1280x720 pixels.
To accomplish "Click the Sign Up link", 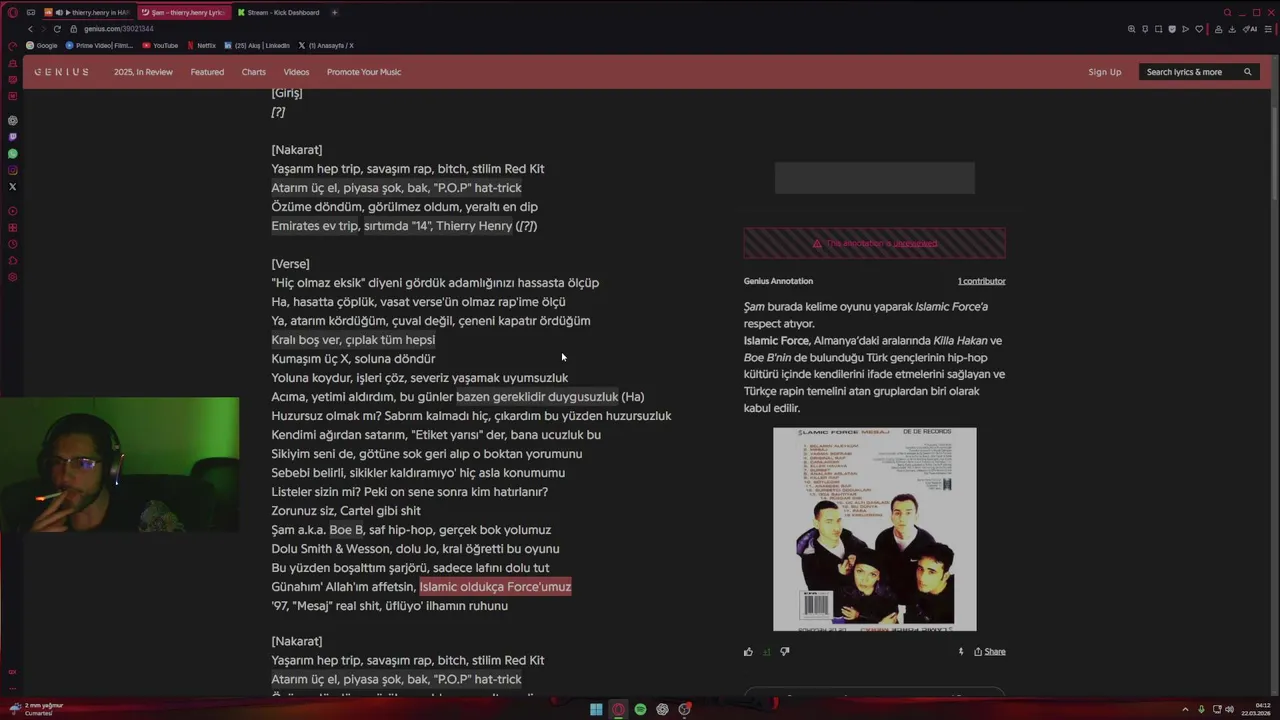I will (1105, 72).
